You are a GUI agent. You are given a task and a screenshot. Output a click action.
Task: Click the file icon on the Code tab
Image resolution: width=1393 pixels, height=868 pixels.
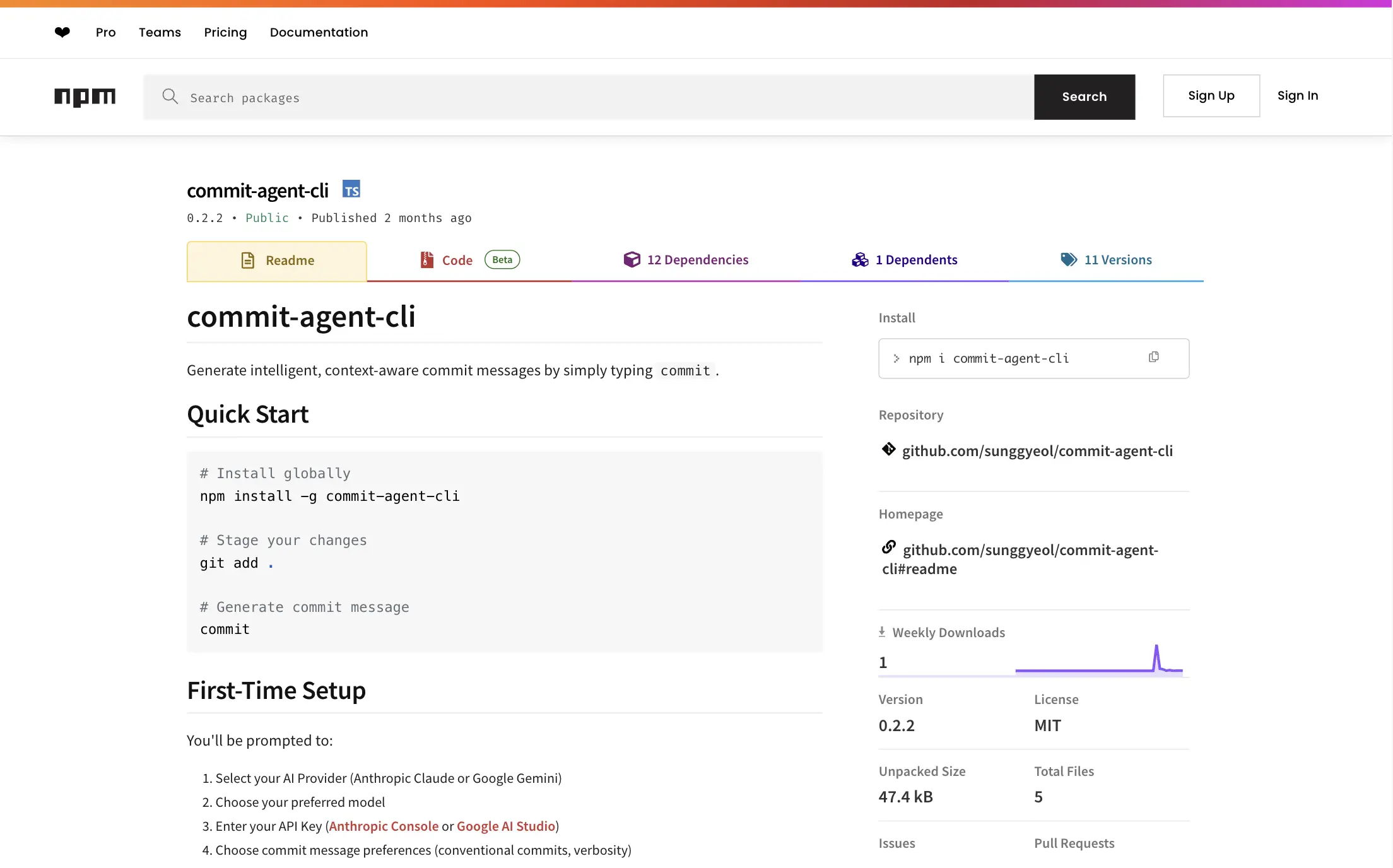(426, 259)
